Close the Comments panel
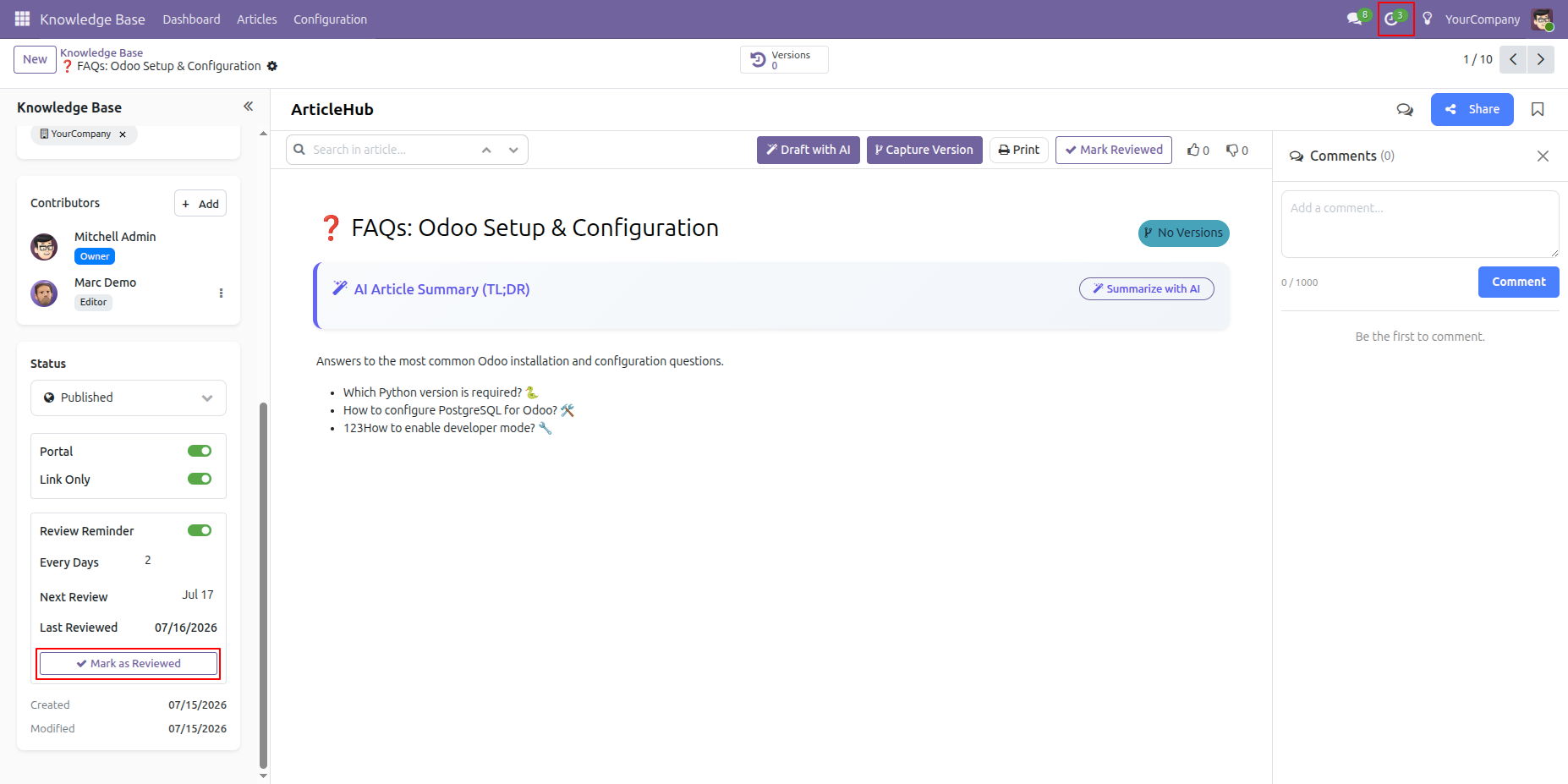 coord(1543,156)
